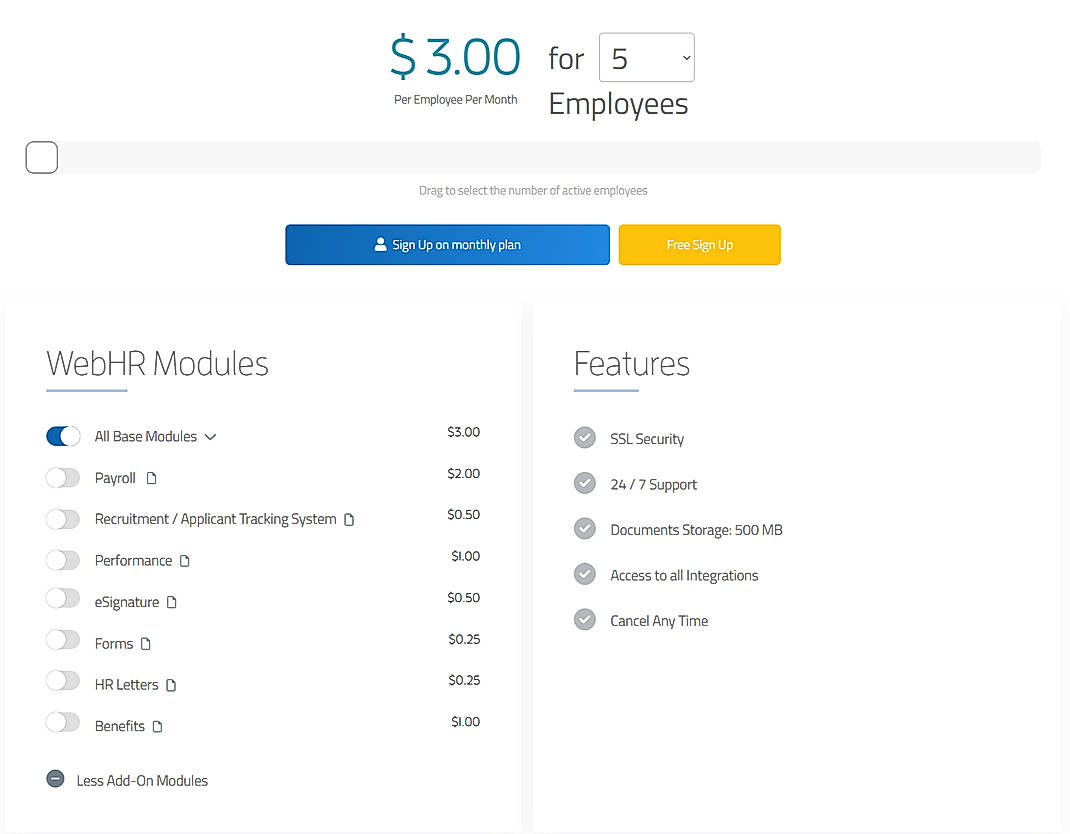
Task: Enable the Payroll module toggle
Action: click(x=63, y=478)
